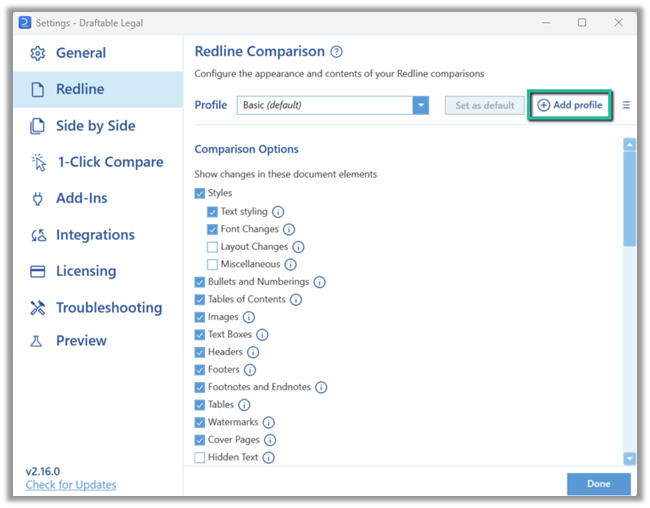Image resolution: width=650 pixels, height=508 pixels.
Task: Open the Add-Ins settings section
Action: [x=98, y=199]
